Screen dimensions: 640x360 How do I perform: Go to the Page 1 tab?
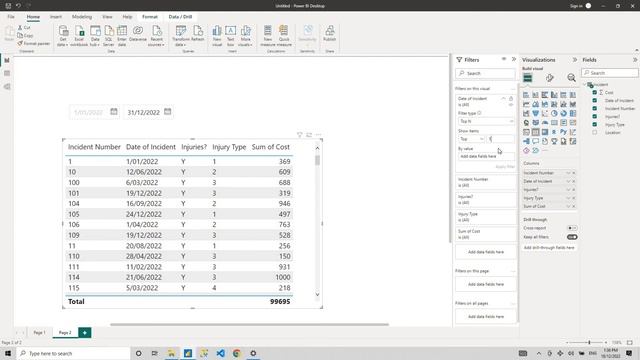(x=39, y=333)
